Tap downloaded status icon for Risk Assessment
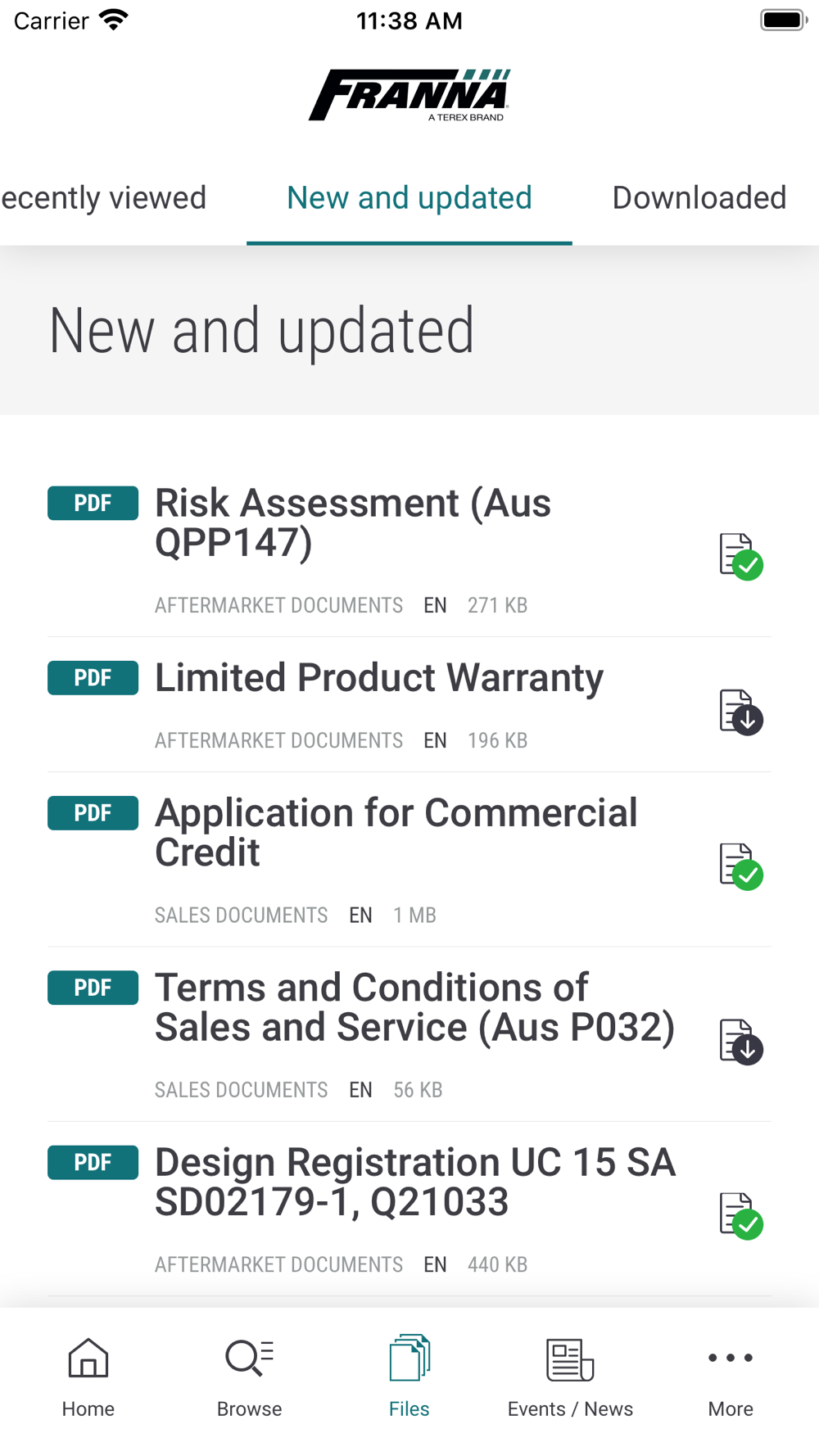 (x=741, y=557)
